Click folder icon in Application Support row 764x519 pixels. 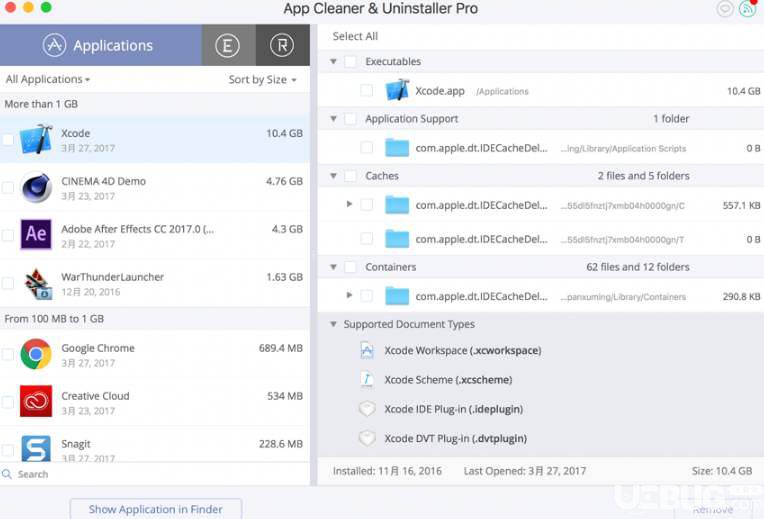[x=397, y=148]
